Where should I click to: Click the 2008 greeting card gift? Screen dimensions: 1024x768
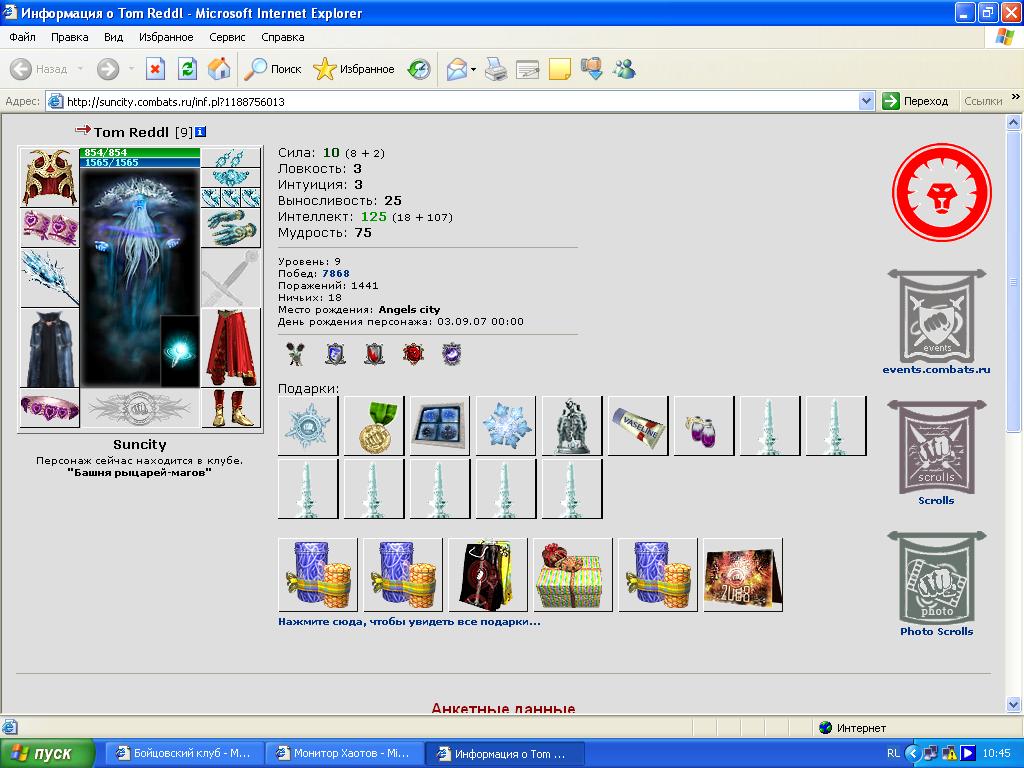click(x=743, y=575)
